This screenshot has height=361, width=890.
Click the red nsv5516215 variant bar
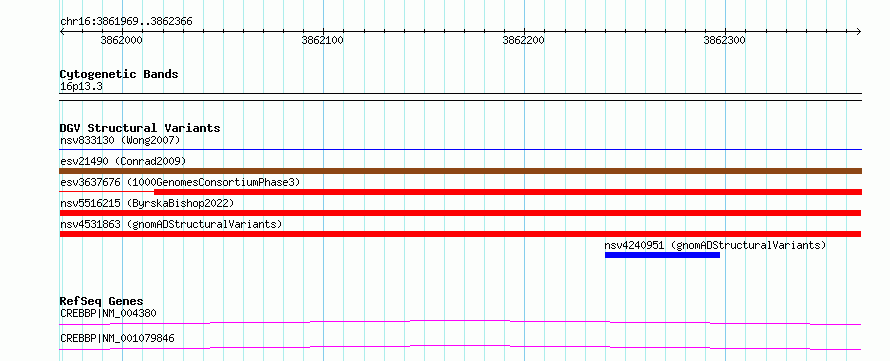click(x=460, y=213)
